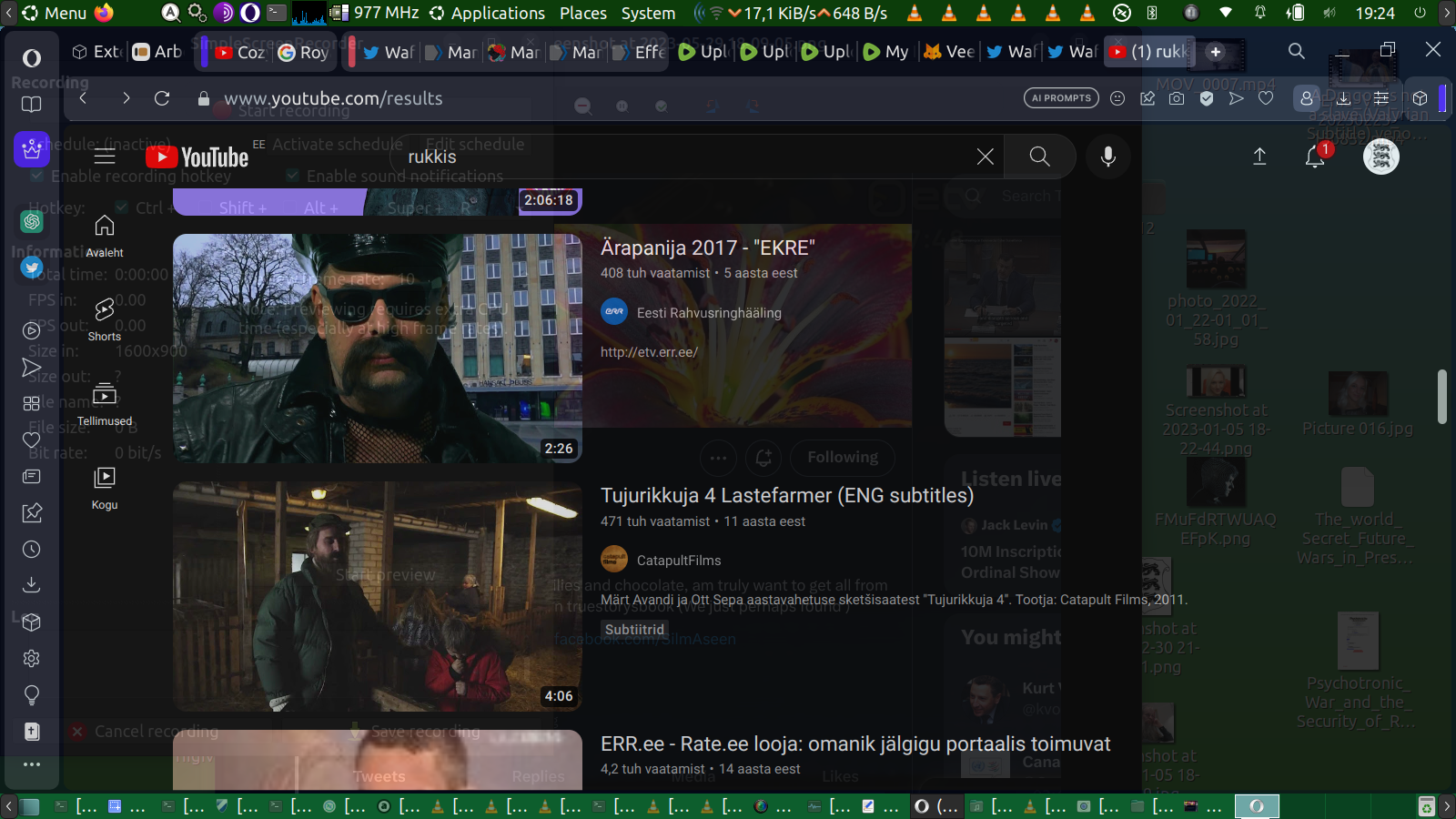The width and height of the screenshot is (1456, 819).
Task: Switch to the Arb tab
Action: [x=157, y=52]
